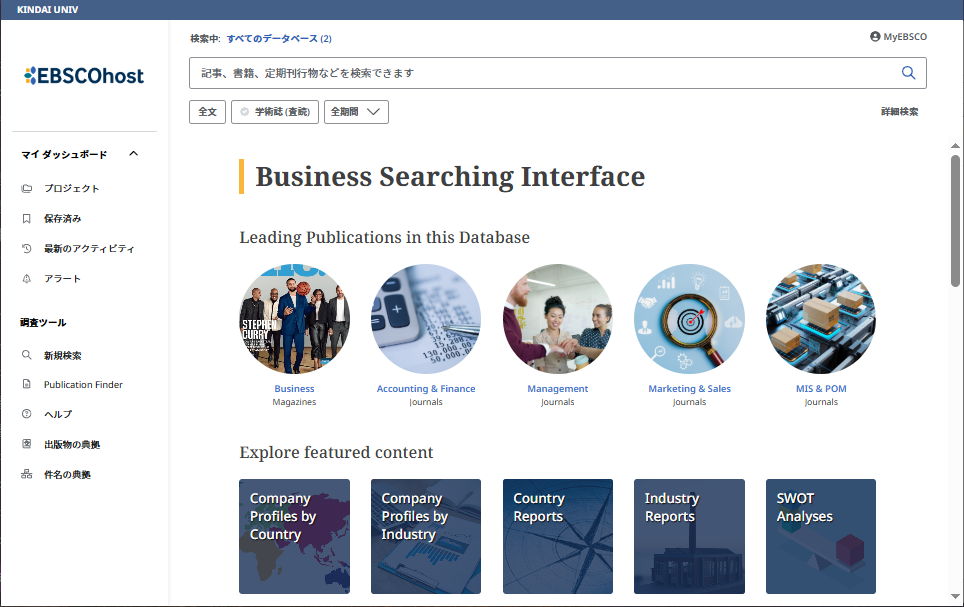Open プロジェクト in the sidebar

(x=71, y=188)
